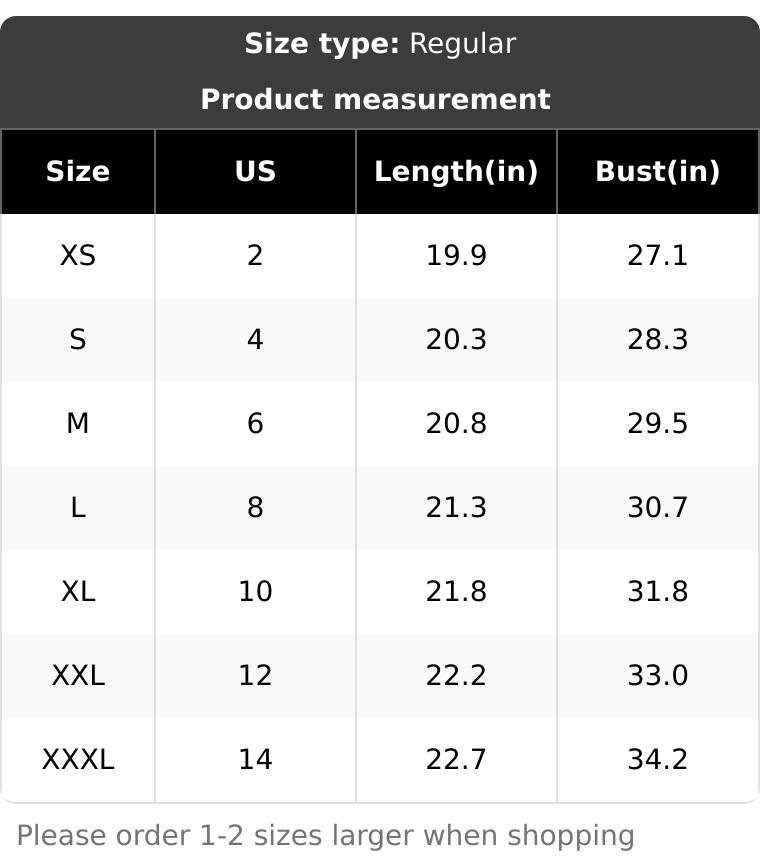Click the 22.2 length value
Screen dimensions: 760x868
[456, 676]
